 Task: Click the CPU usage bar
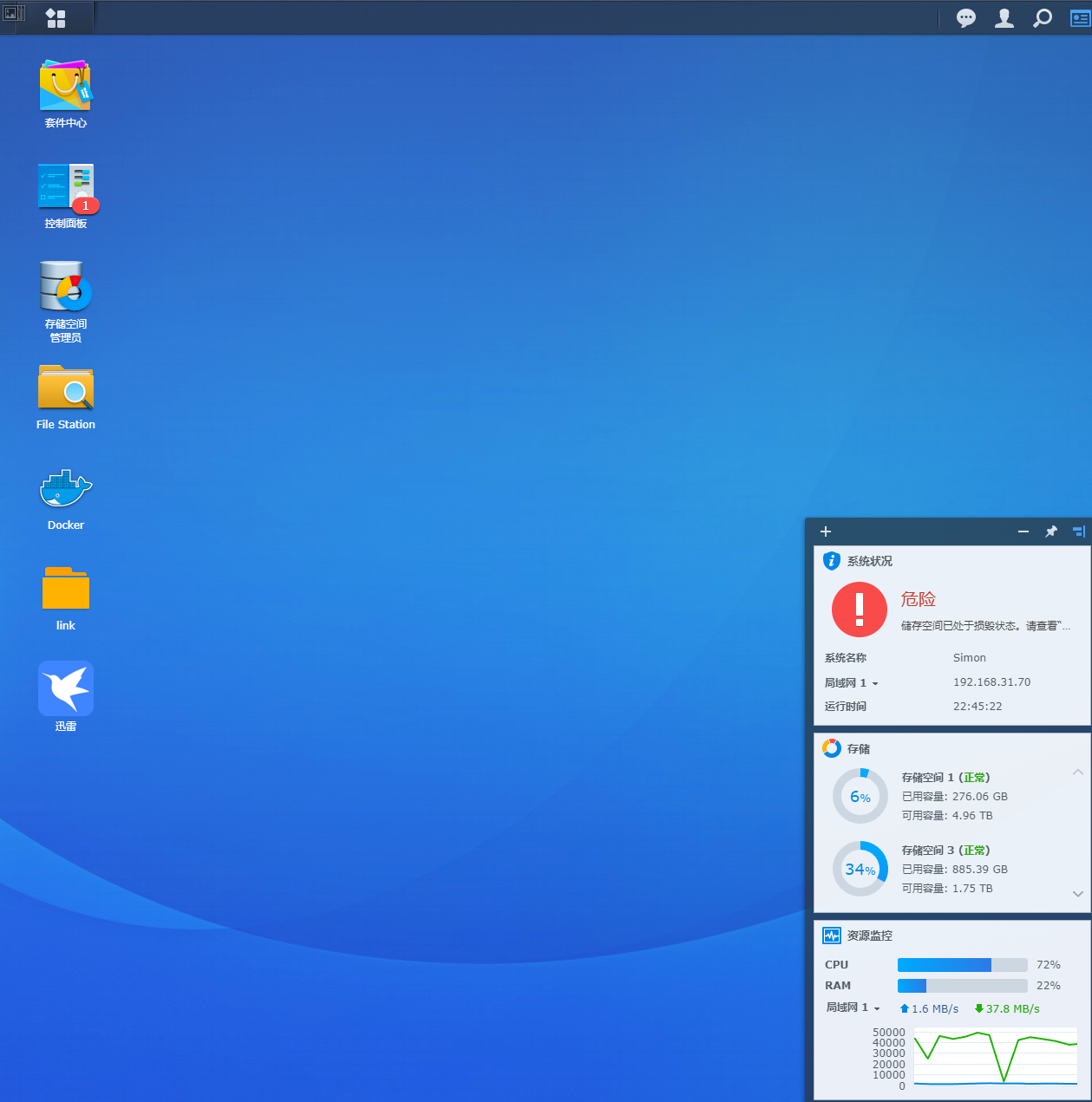963,965
